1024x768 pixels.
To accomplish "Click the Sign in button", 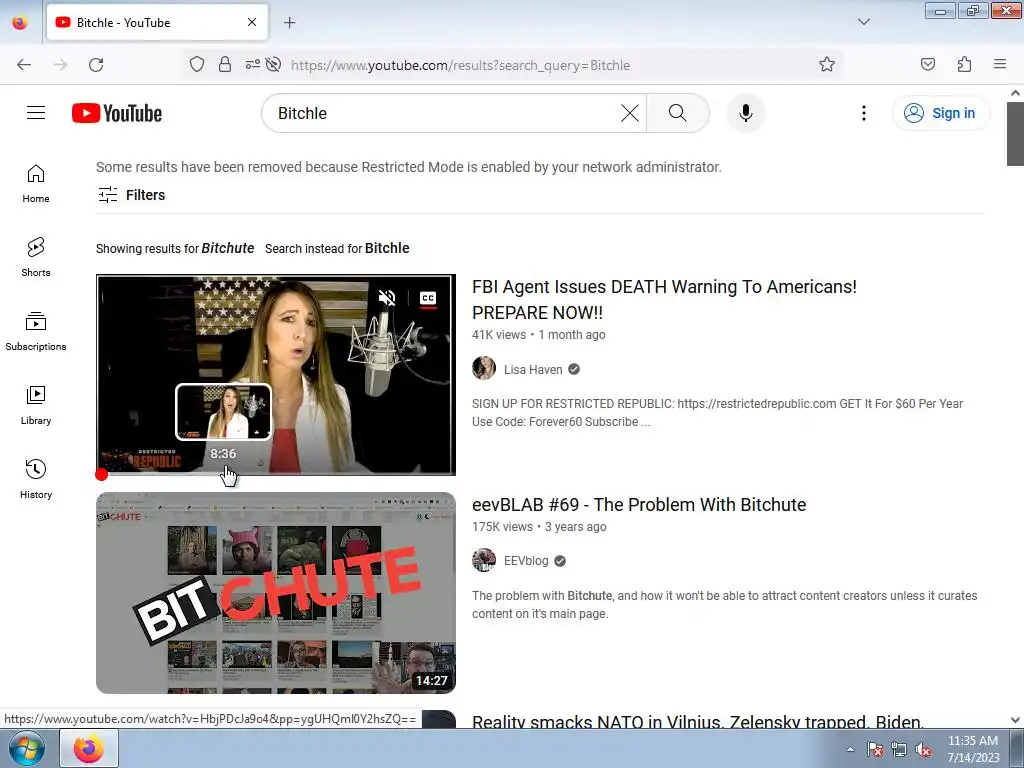I will pyautogui.click(x=940, y=113).
